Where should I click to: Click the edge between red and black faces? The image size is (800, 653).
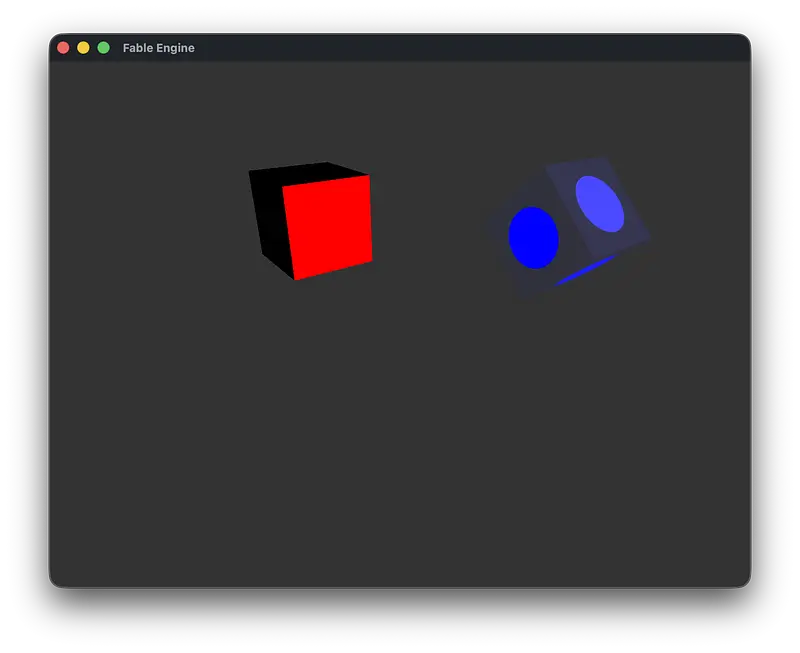tap(288, 232)
